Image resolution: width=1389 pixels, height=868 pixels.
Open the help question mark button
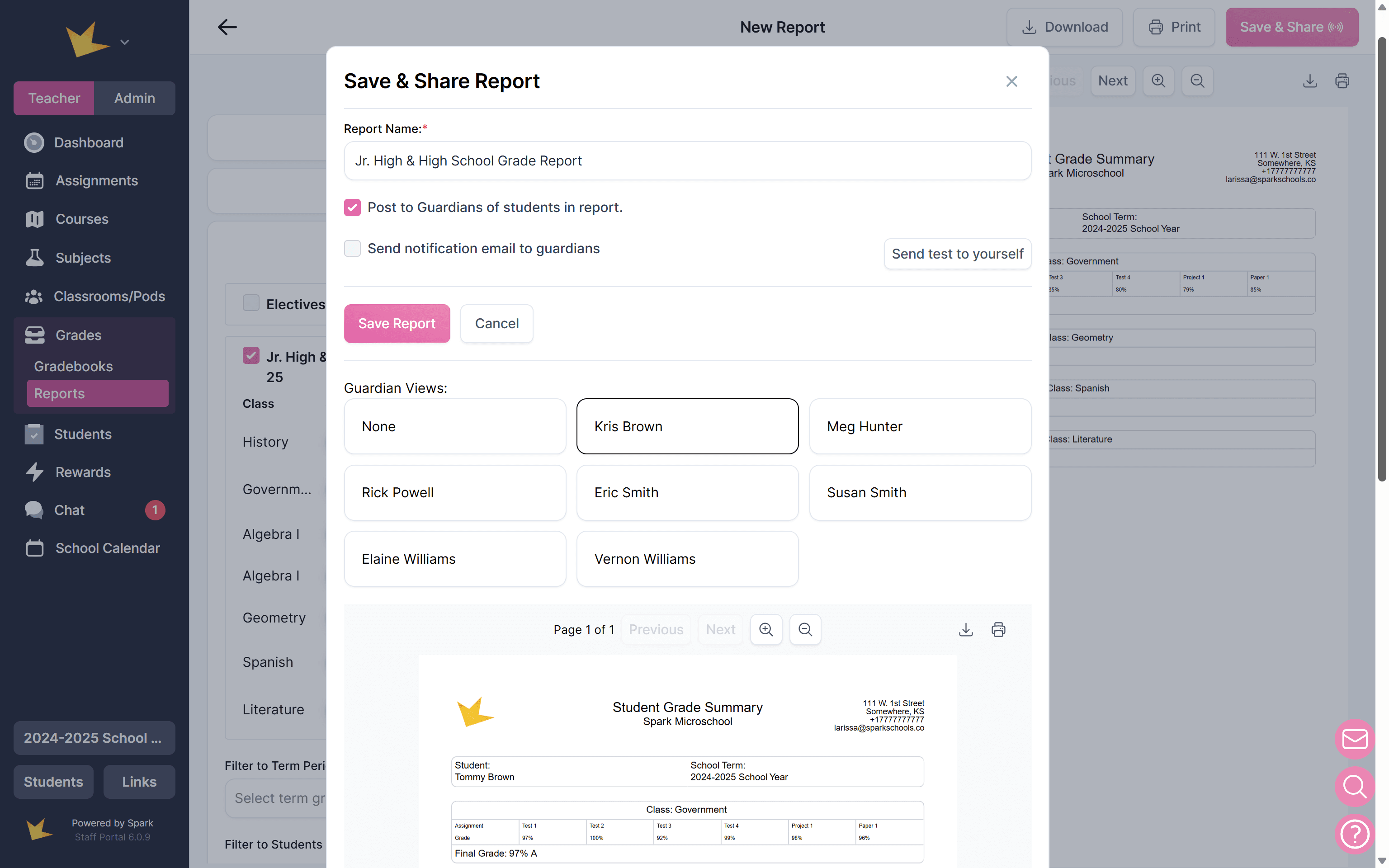tap(1354, 834)
